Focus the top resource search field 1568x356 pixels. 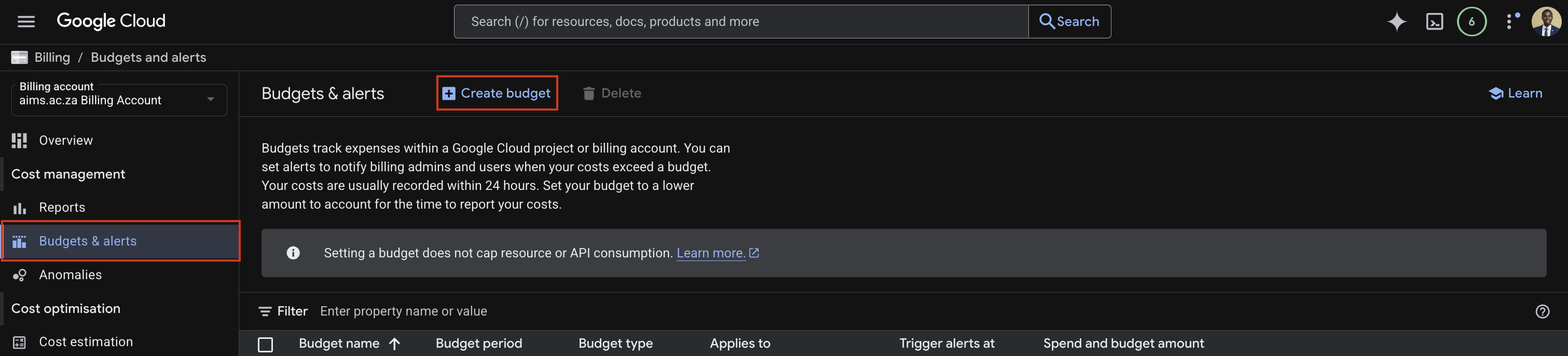coord(741,21)
